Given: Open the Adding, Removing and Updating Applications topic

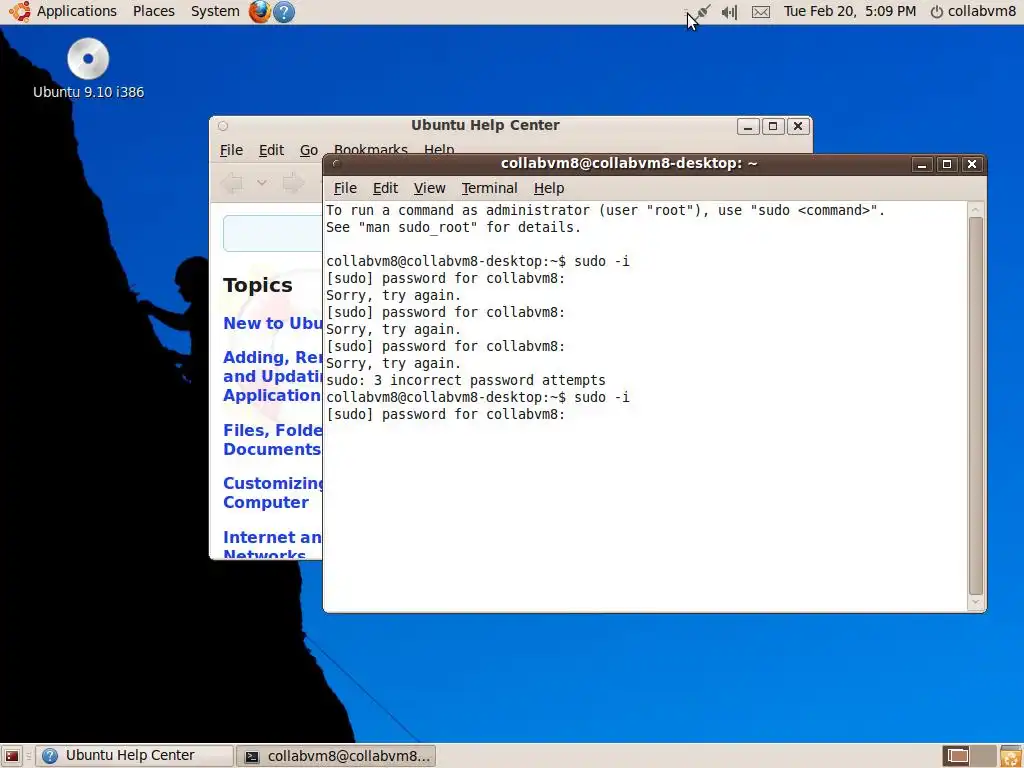Looking at the screenshot, I should point(273,376).
